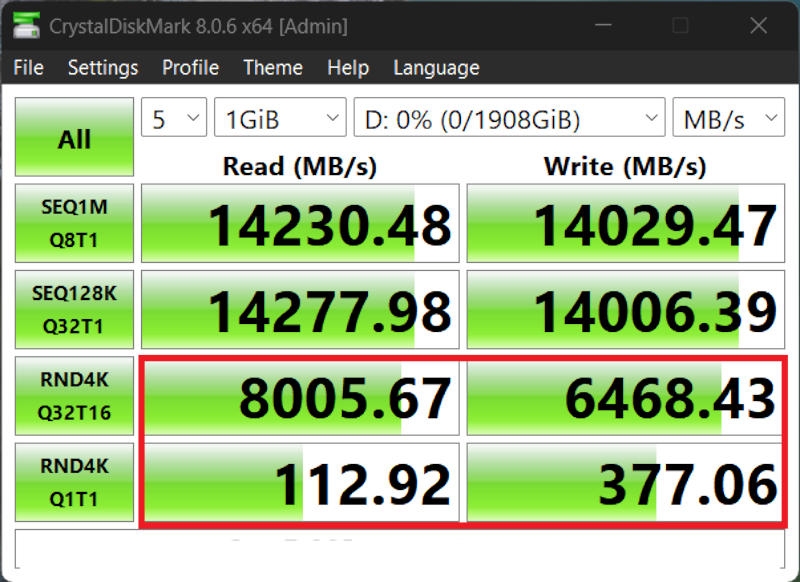This screenshot has width=800, height=582.
Task: Open the Settings menu
Action: (x=104, y=68)
